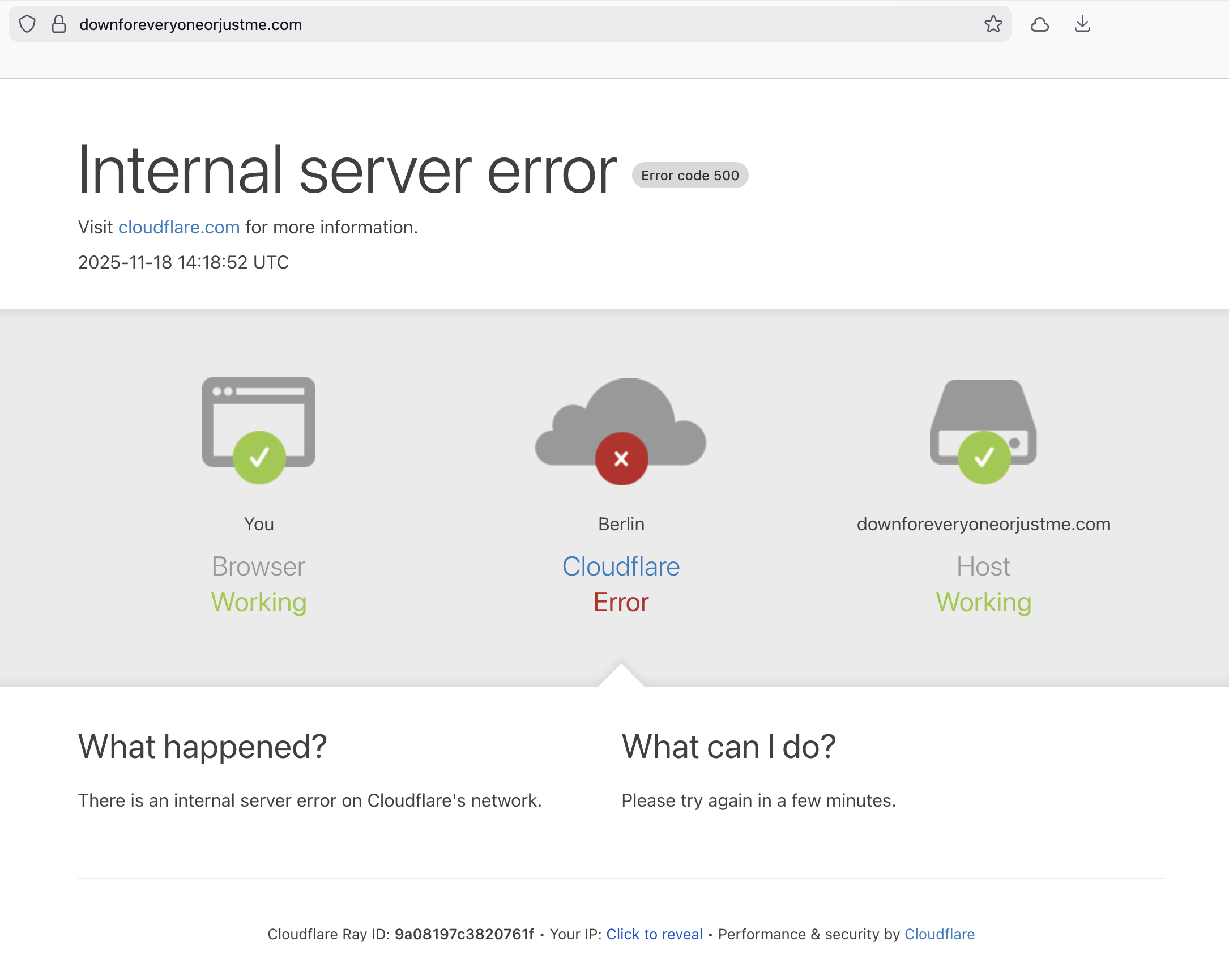Click green checkmark on host server
1229x980 pixels.
coord(983,457)
